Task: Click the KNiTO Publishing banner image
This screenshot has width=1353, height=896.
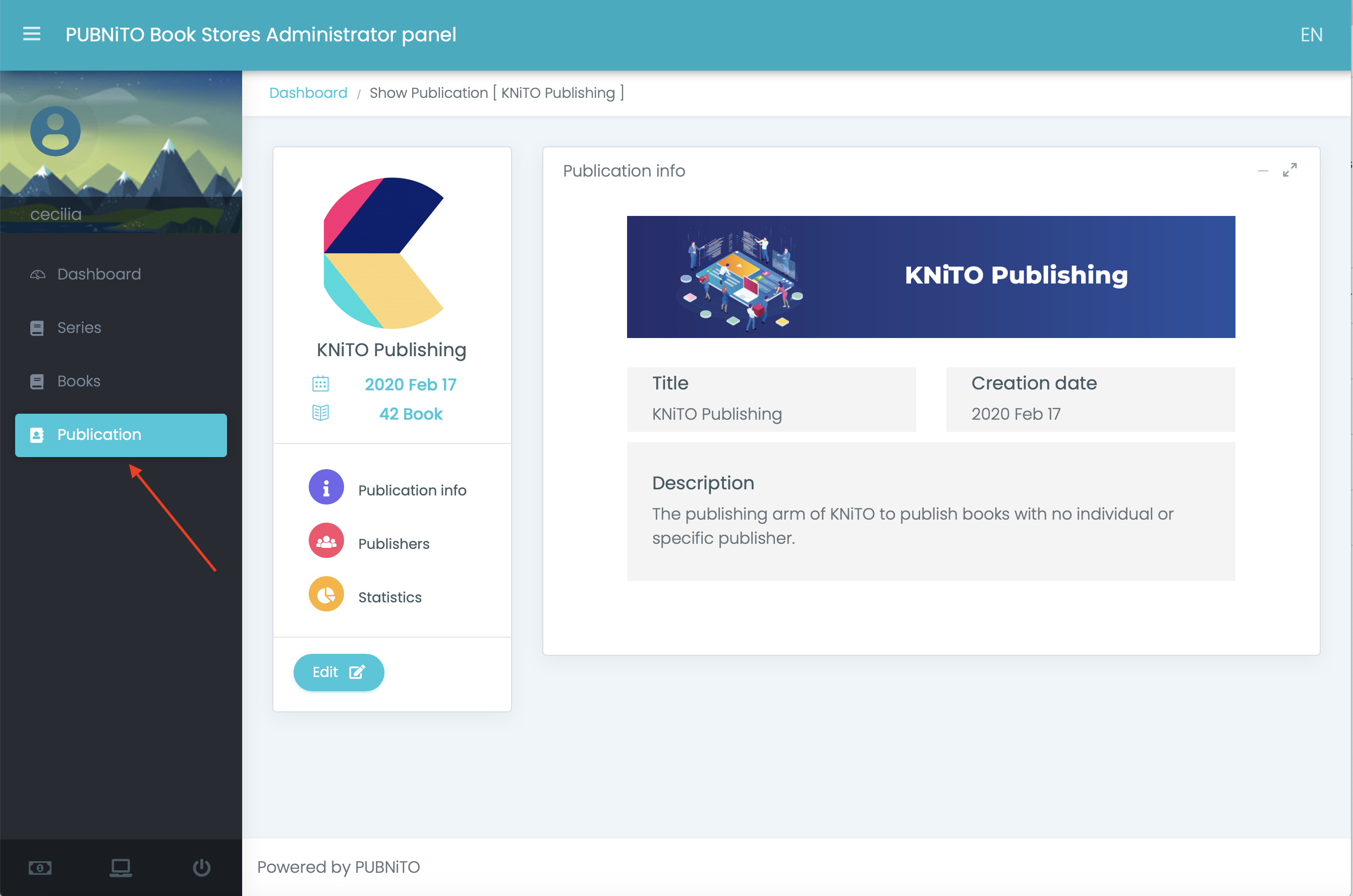Action: (x=930, y=276)
